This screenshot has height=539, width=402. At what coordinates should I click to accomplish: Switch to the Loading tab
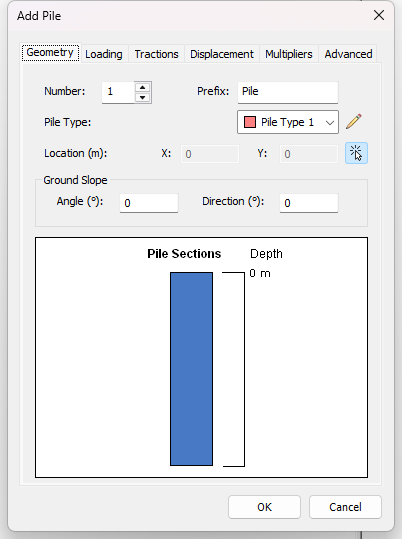tap(104, 54)
